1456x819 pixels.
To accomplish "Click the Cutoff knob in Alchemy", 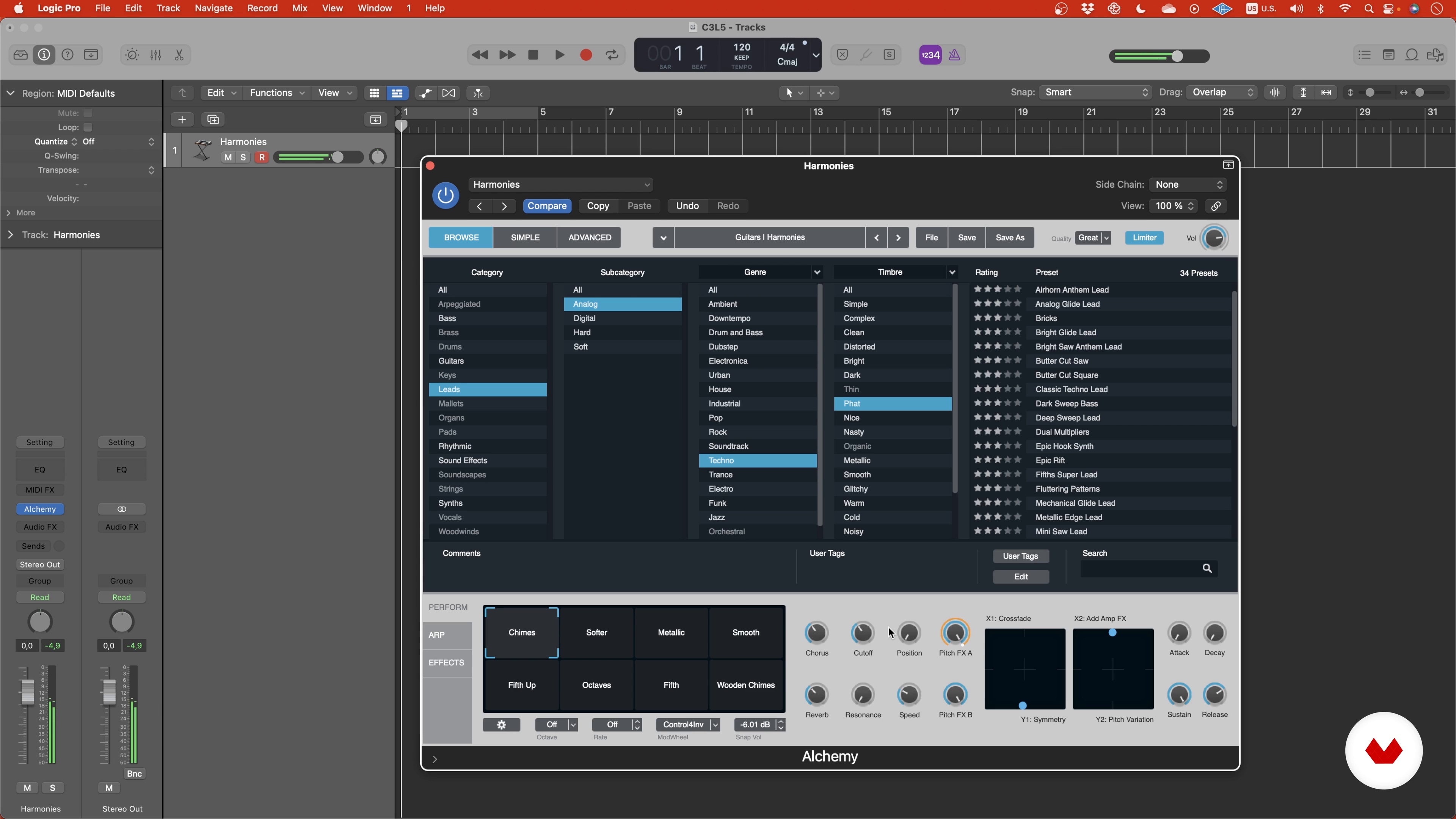I will click(863, 633).
